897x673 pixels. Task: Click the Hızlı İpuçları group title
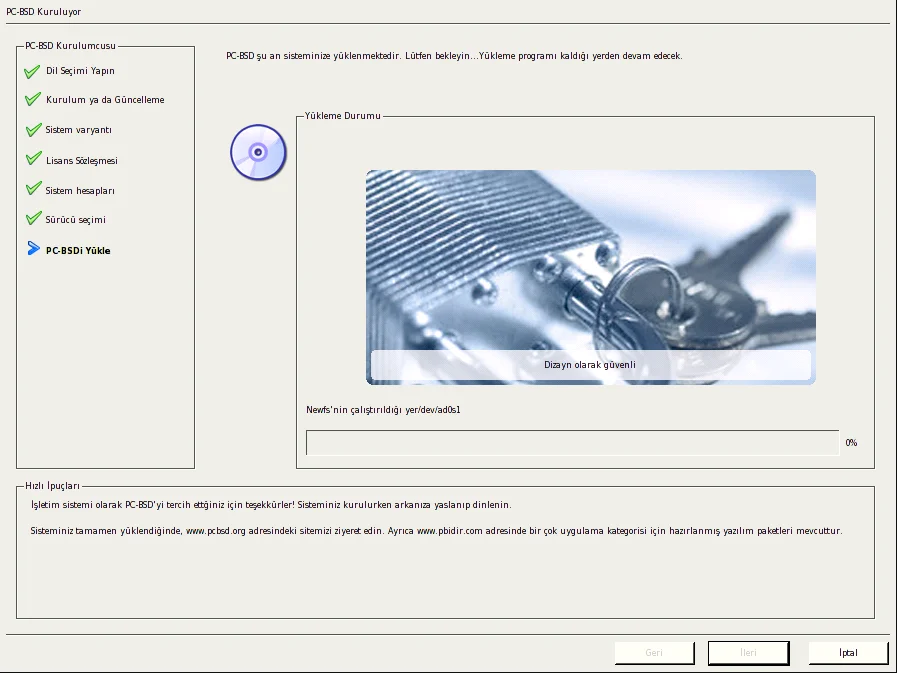tap(53, 486)
